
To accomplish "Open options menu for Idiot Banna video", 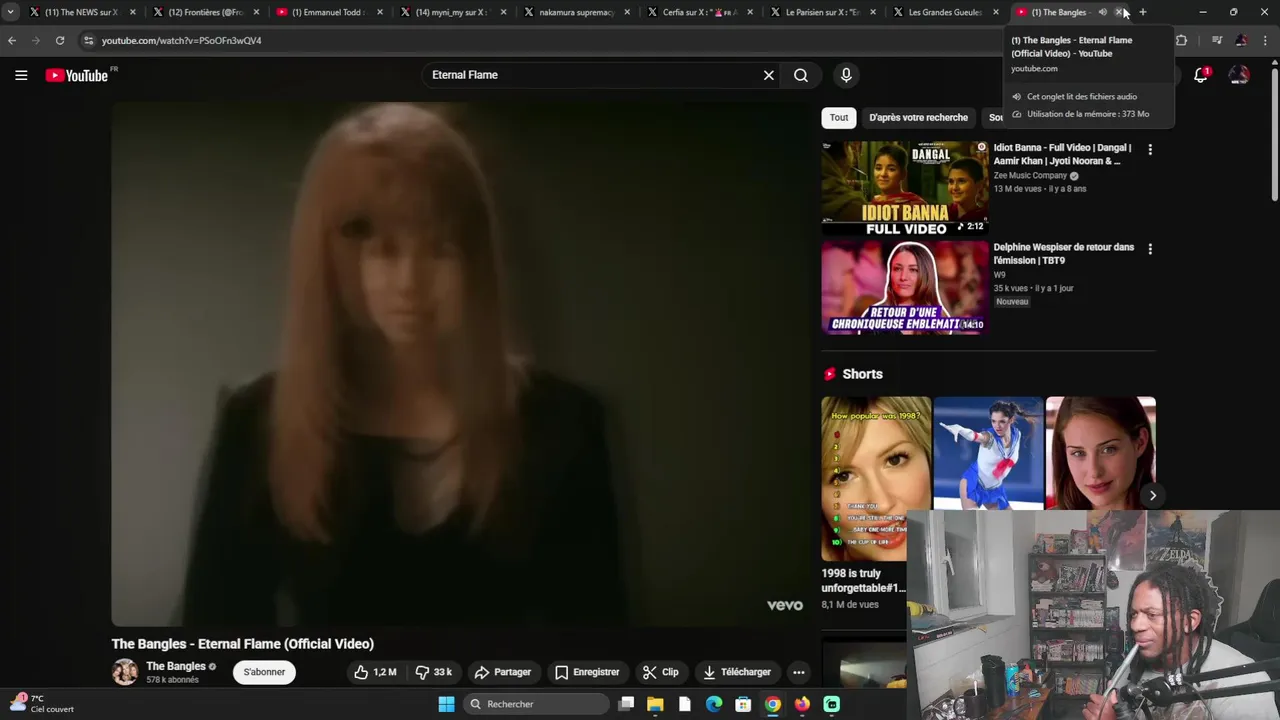I will [1150, 149].
